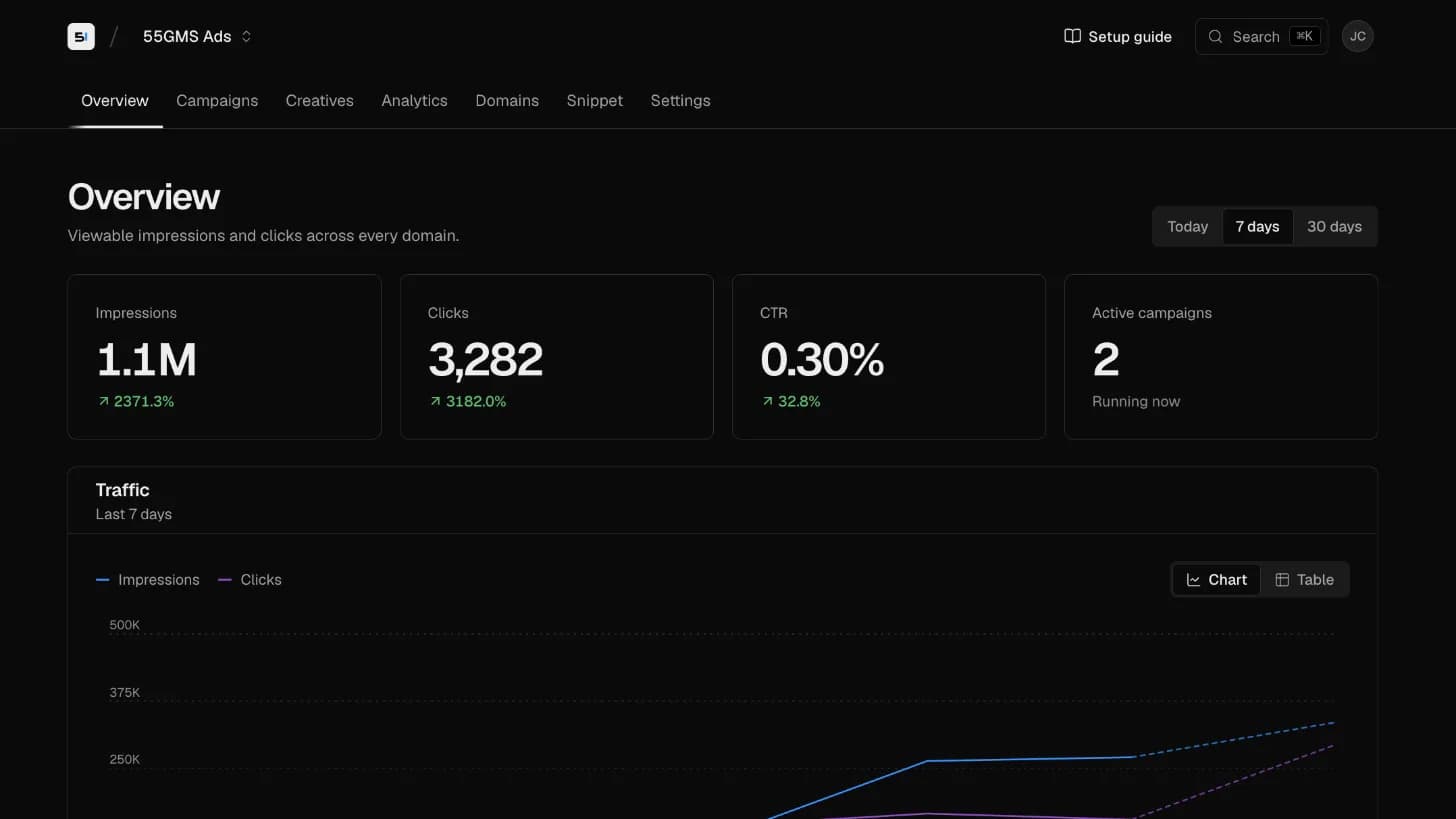
Task: Click the Impressions stat card
Action: click(x=224, y=357)
